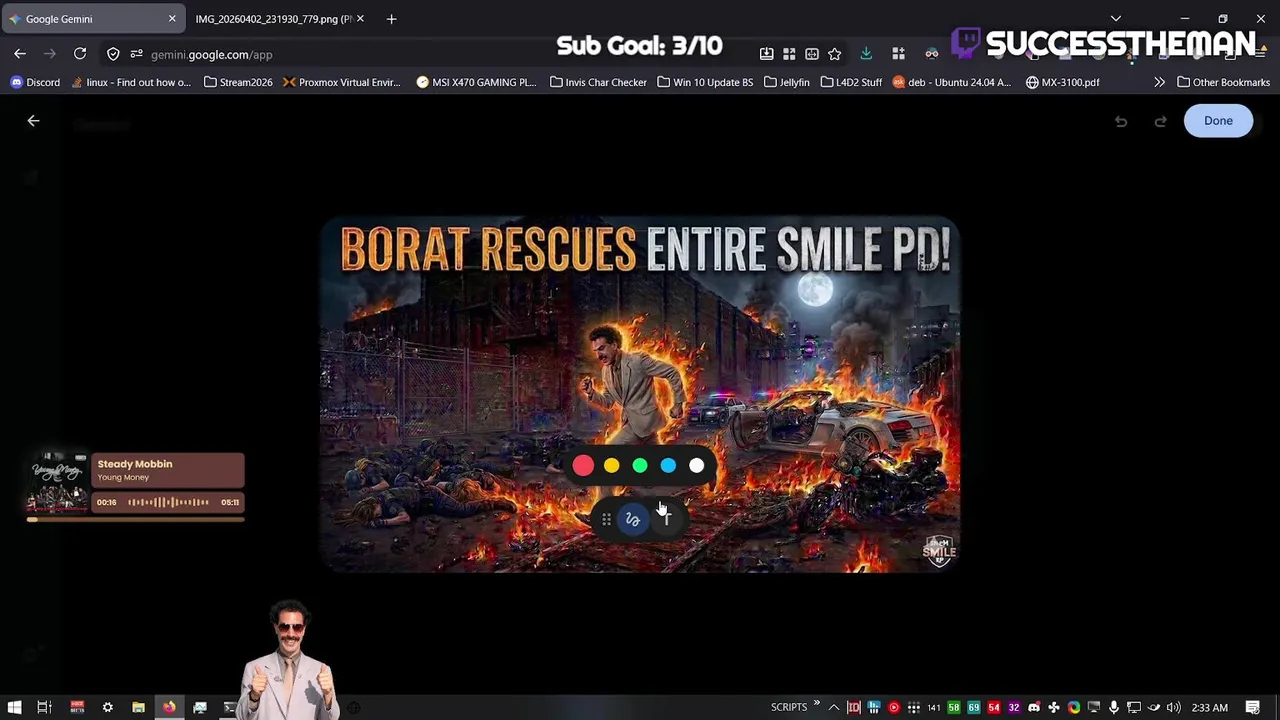Open the Discord bookmark
This screenshot has width=1280, height=720.
(x=35, y=82)
